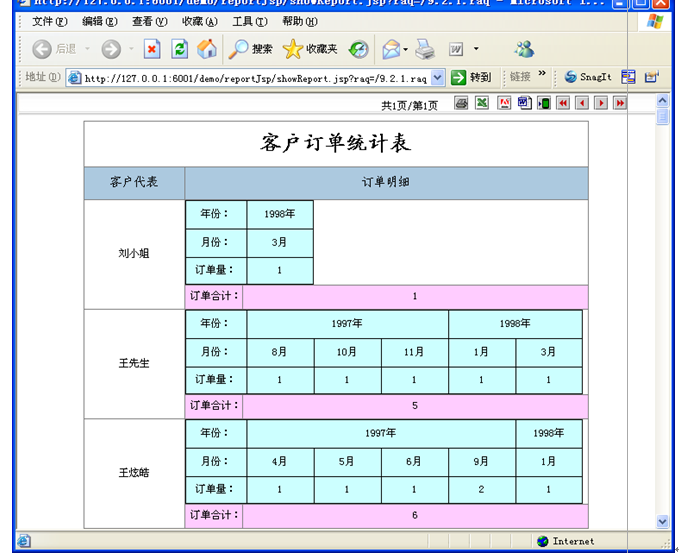
Task: Click the SnagIt toolbar button
Action: (588, 77)
